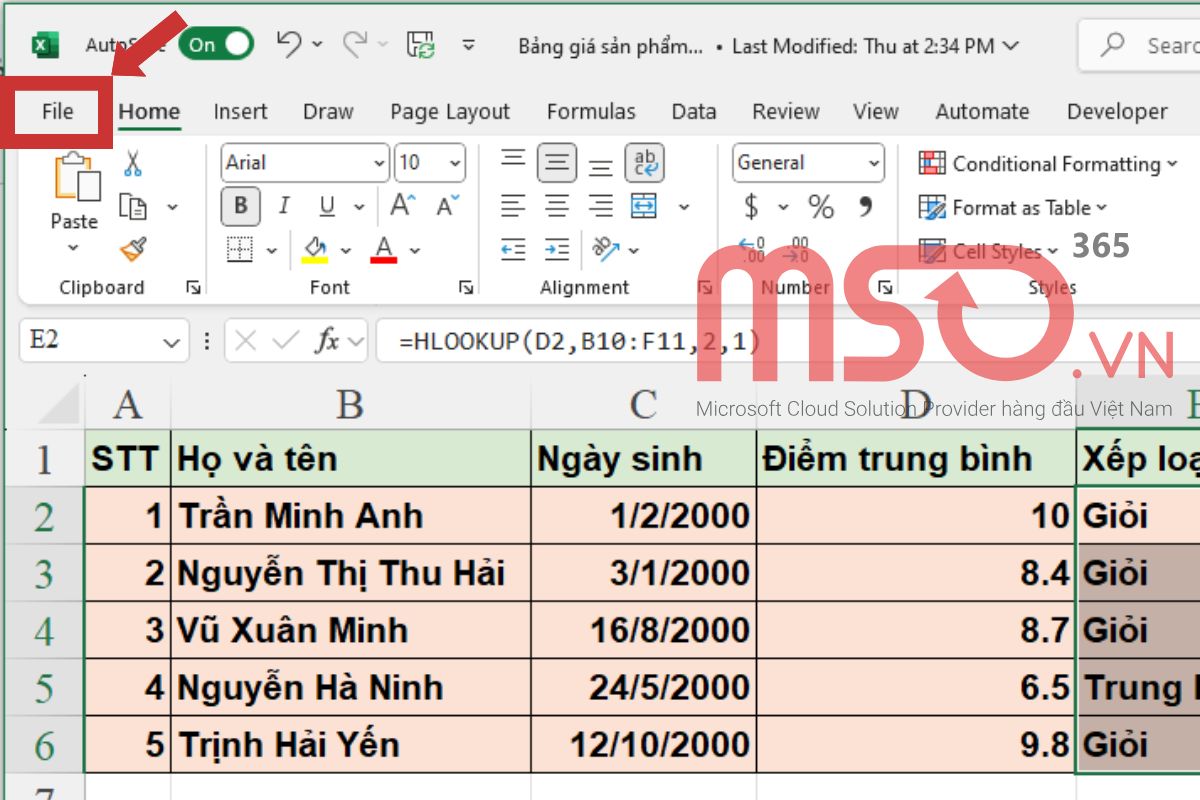Toggle Underline formatting
1200x800 pixels.
point(327,206)
